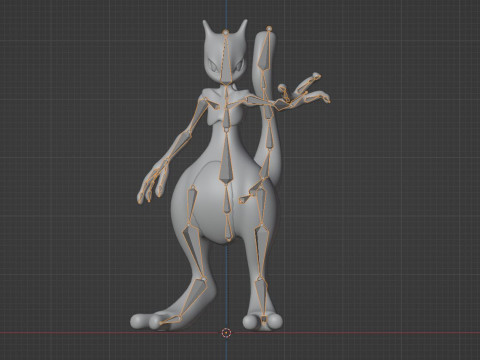Click the 3D cursor at the world origin

[226, 332]
